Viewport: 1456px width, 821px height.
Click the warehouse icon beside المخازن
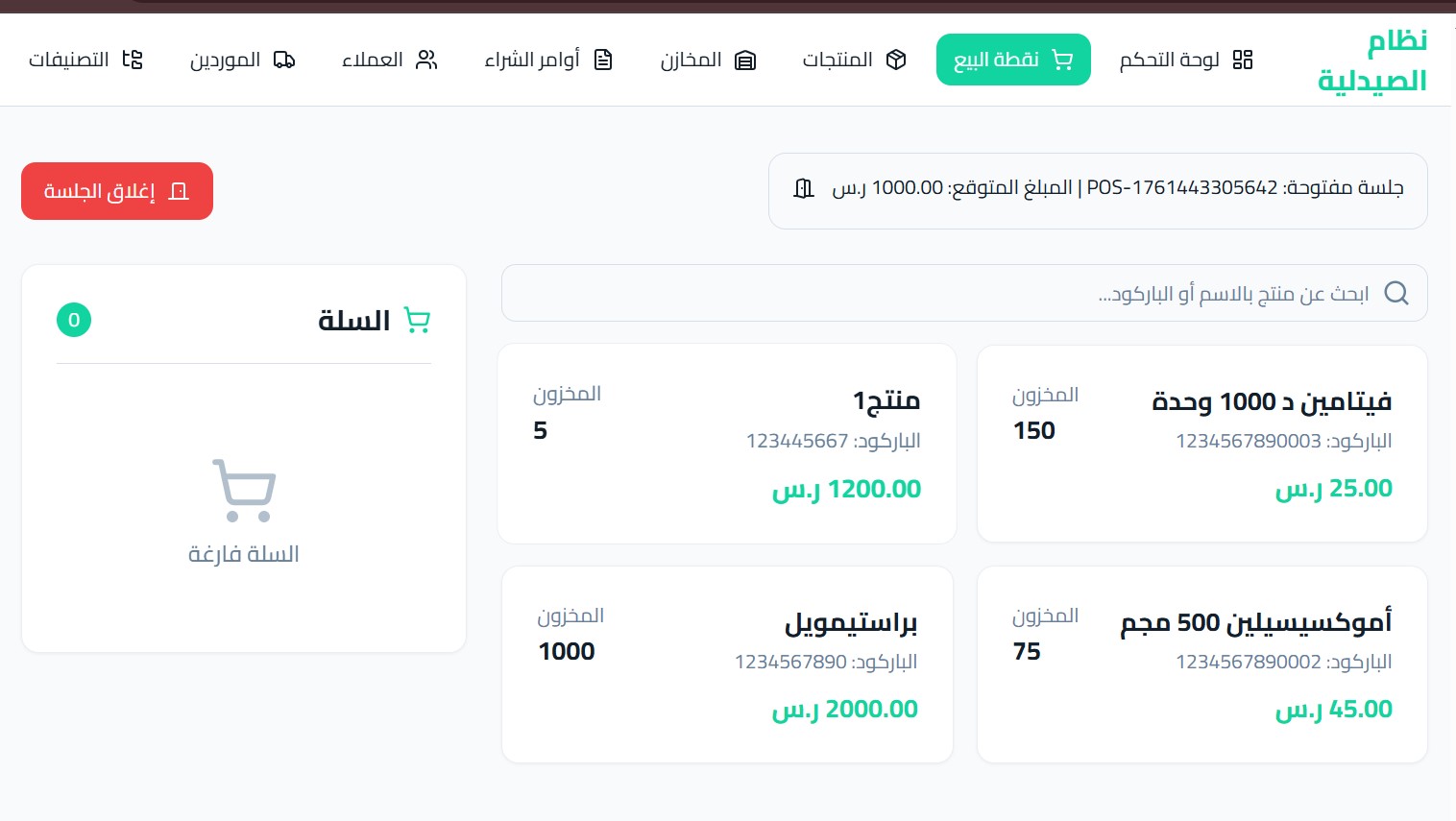pyautogui.click(x=745, y=60)
